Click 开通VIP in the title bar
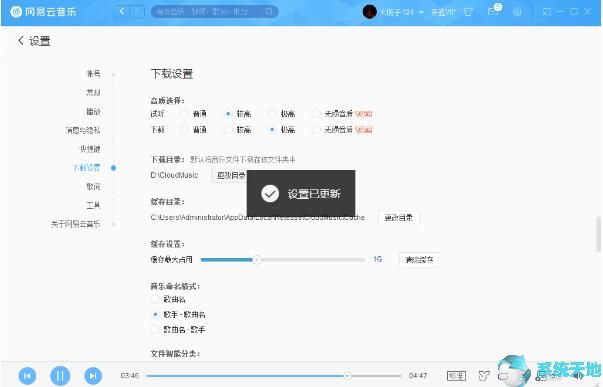This screenshot has height=387, width=603. coord(443,12)
